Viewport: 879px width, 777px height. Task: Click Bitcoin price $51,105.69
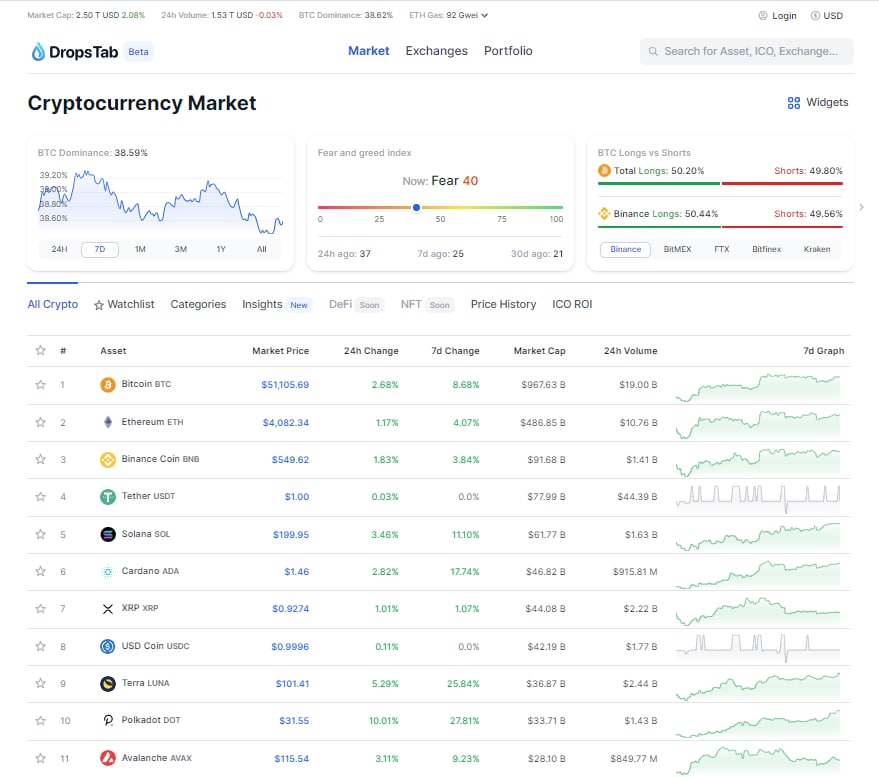[x=285, y=385]
